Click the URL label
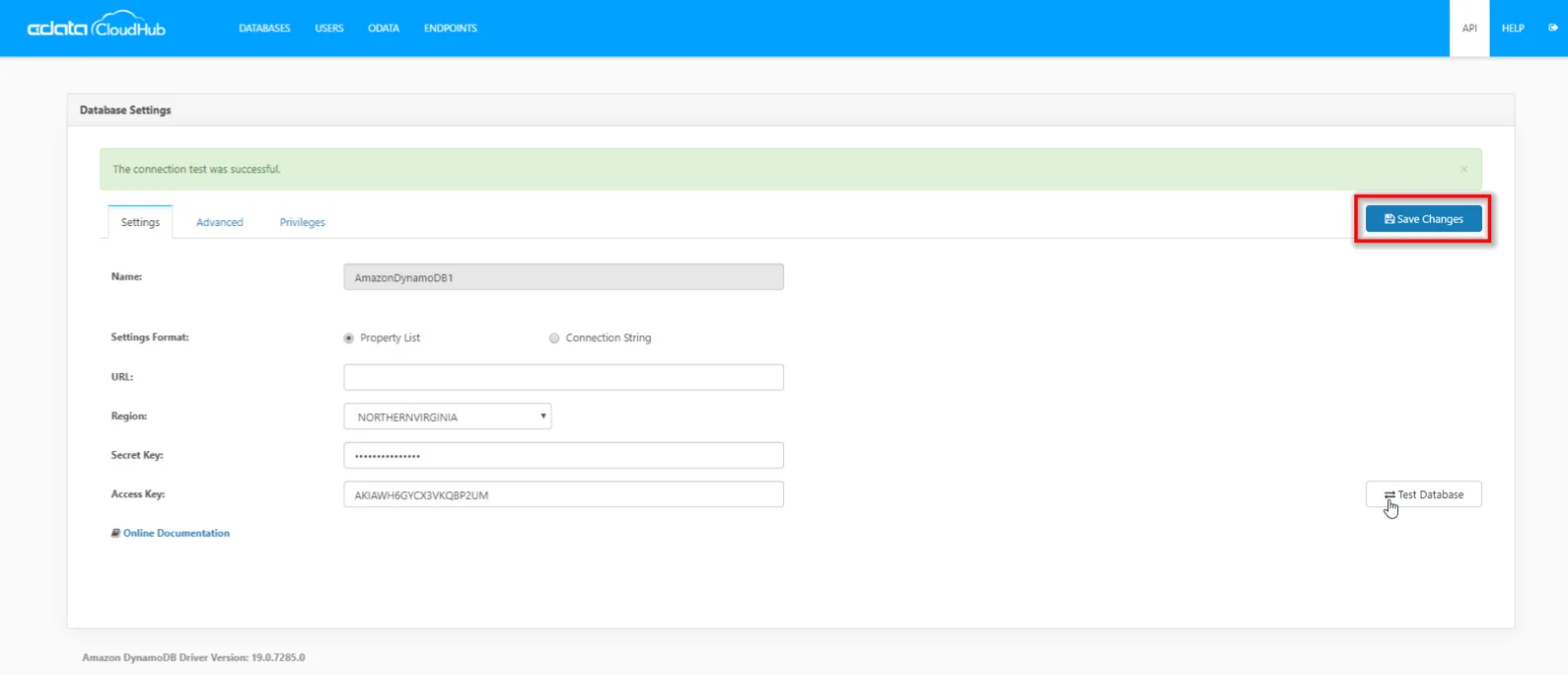Viewport: 1568px width, 675px height. click(x=122, y=377)
